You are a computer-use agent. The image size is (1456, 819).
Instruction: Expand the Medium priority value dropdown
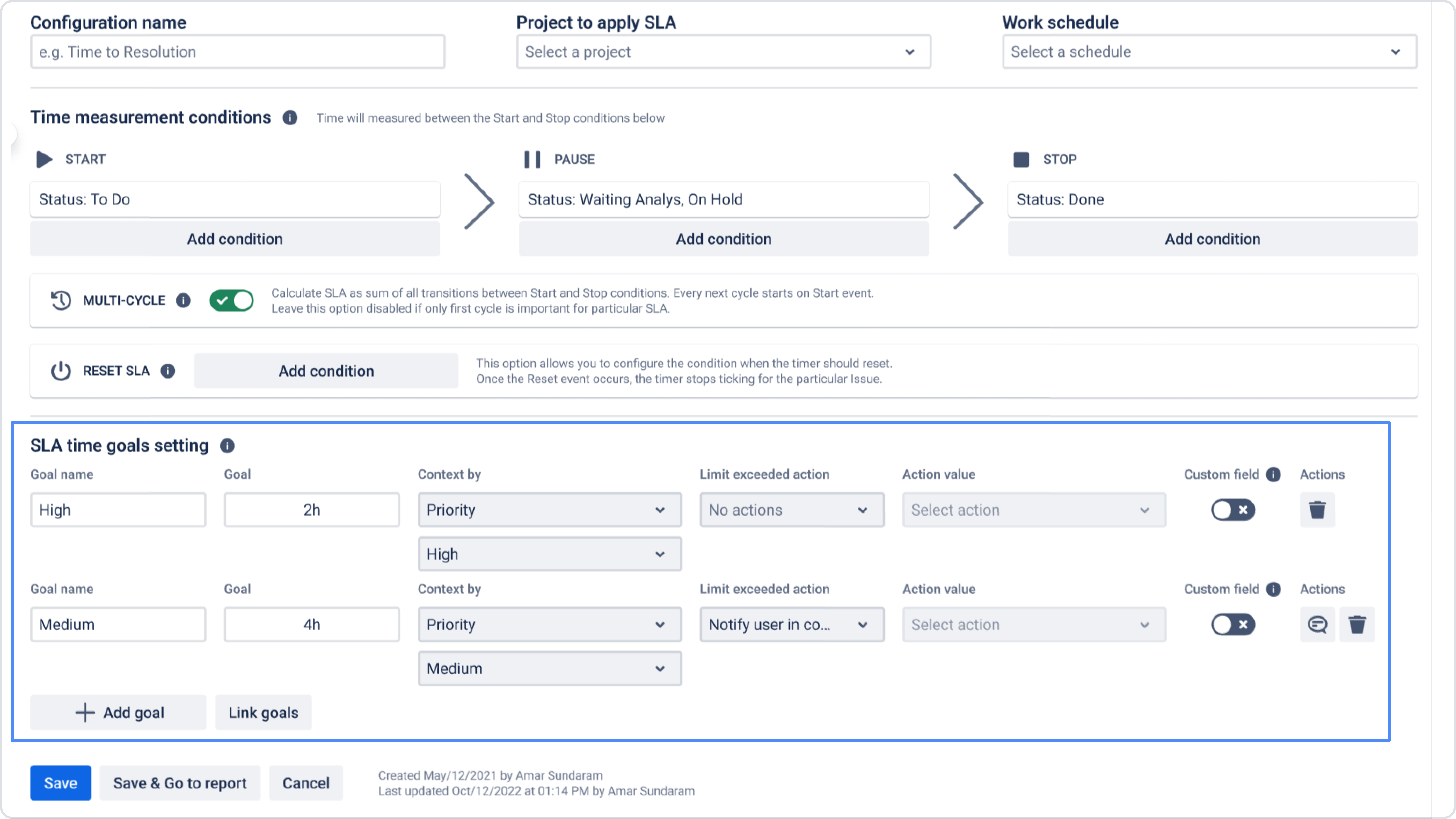(x=549, y=669)
